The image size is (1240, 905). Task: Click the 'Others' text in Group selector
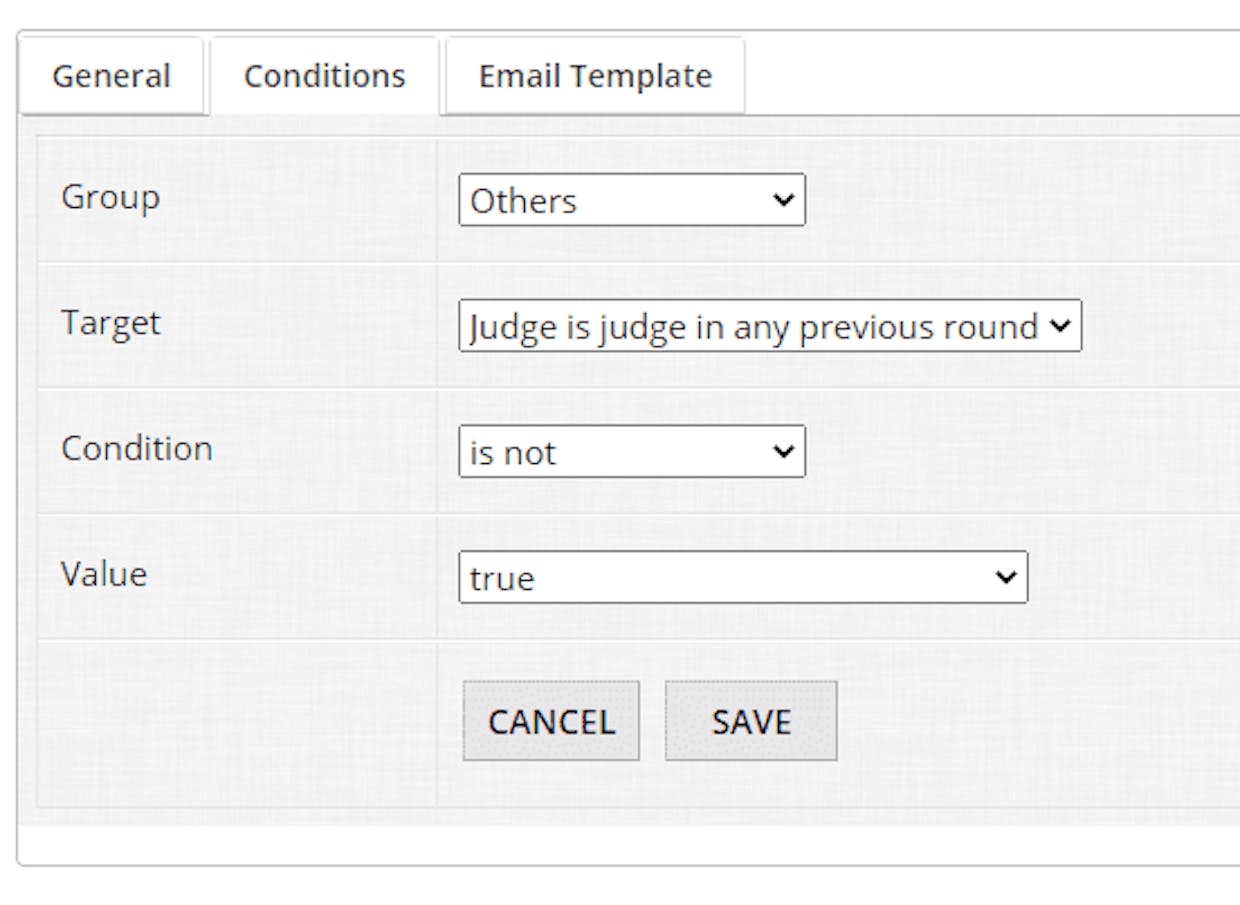click(523, 201)
